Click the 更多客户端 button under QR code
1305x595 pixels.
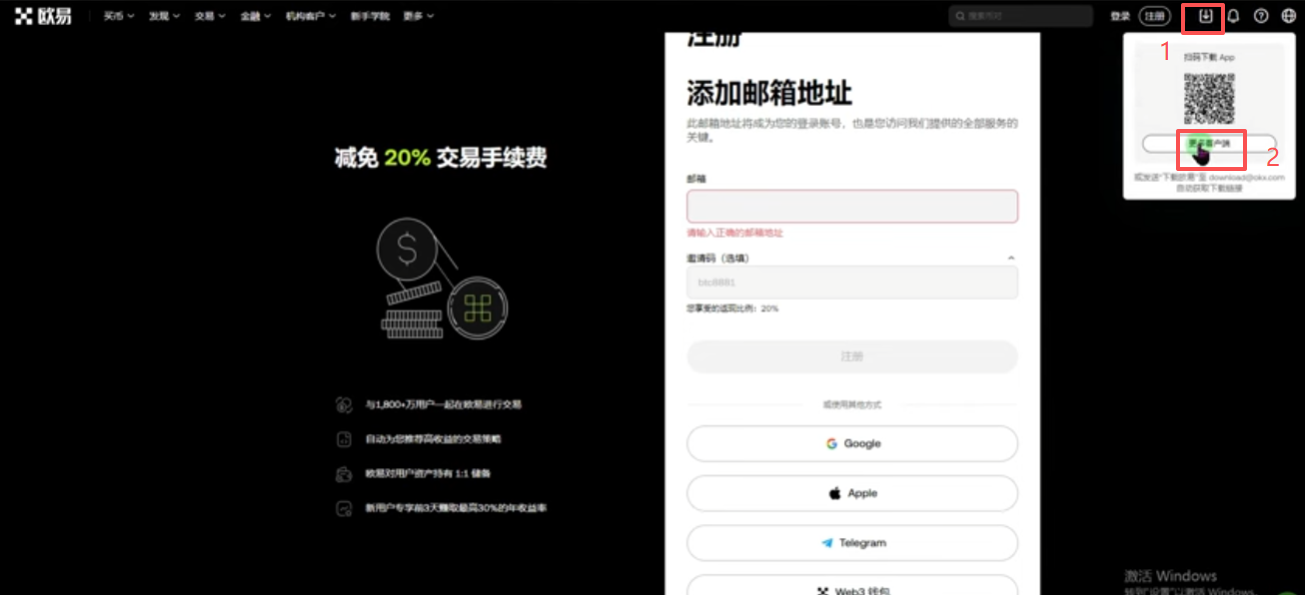tap(1209, 144)
